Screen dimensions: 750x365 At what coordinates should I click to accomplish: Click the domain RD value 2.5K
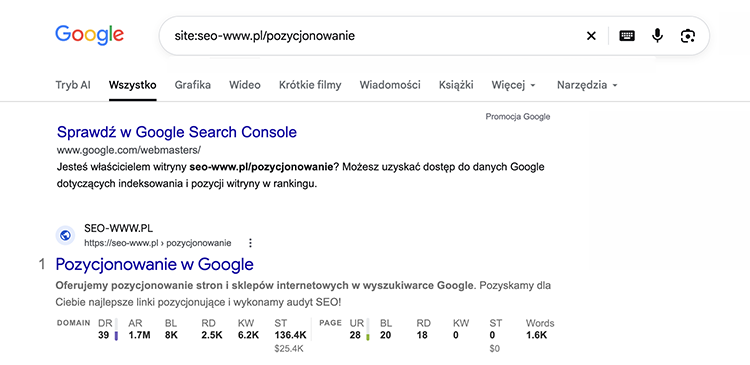pos(211,335)
